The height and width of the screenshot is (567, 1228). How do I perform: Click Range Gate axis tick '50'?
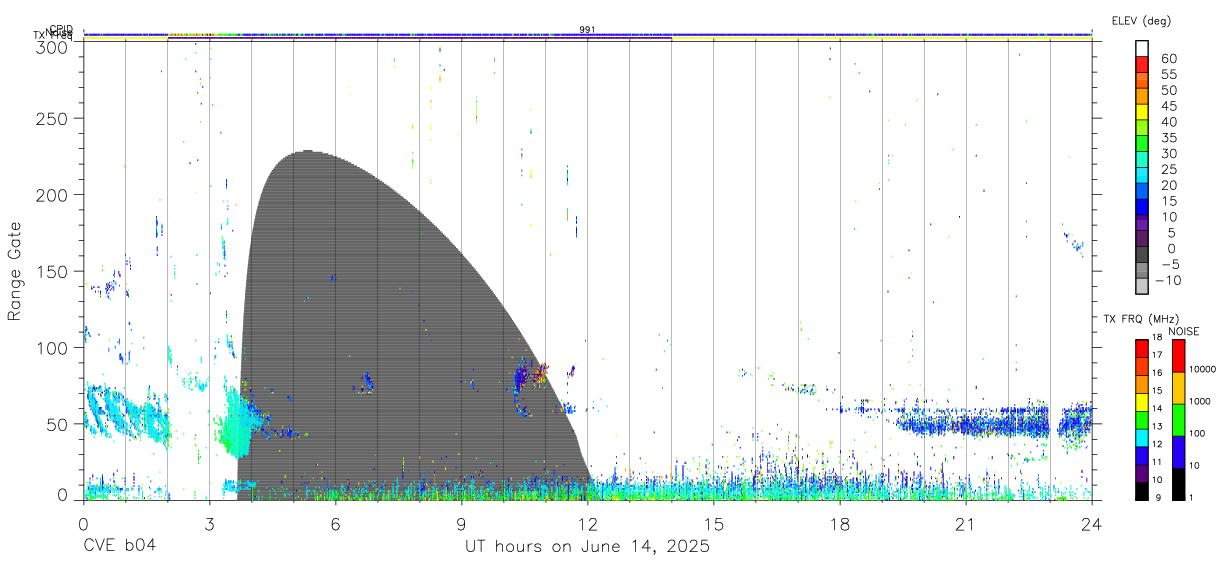[x=56, y=424]
